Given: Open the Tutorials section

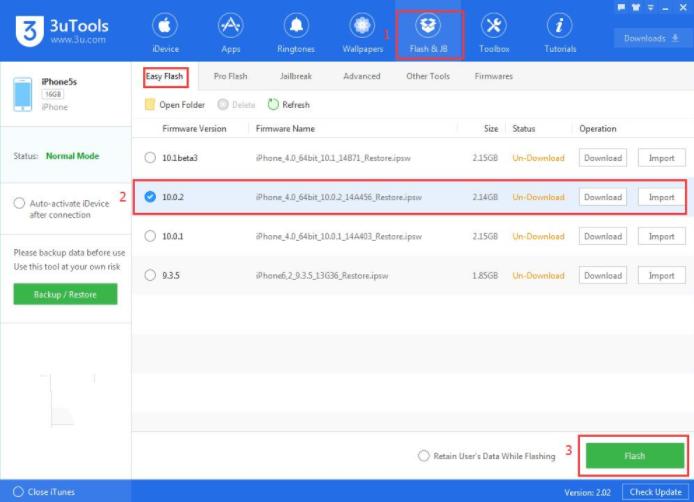Looking at the screenshot, I should tap(560, 34).
